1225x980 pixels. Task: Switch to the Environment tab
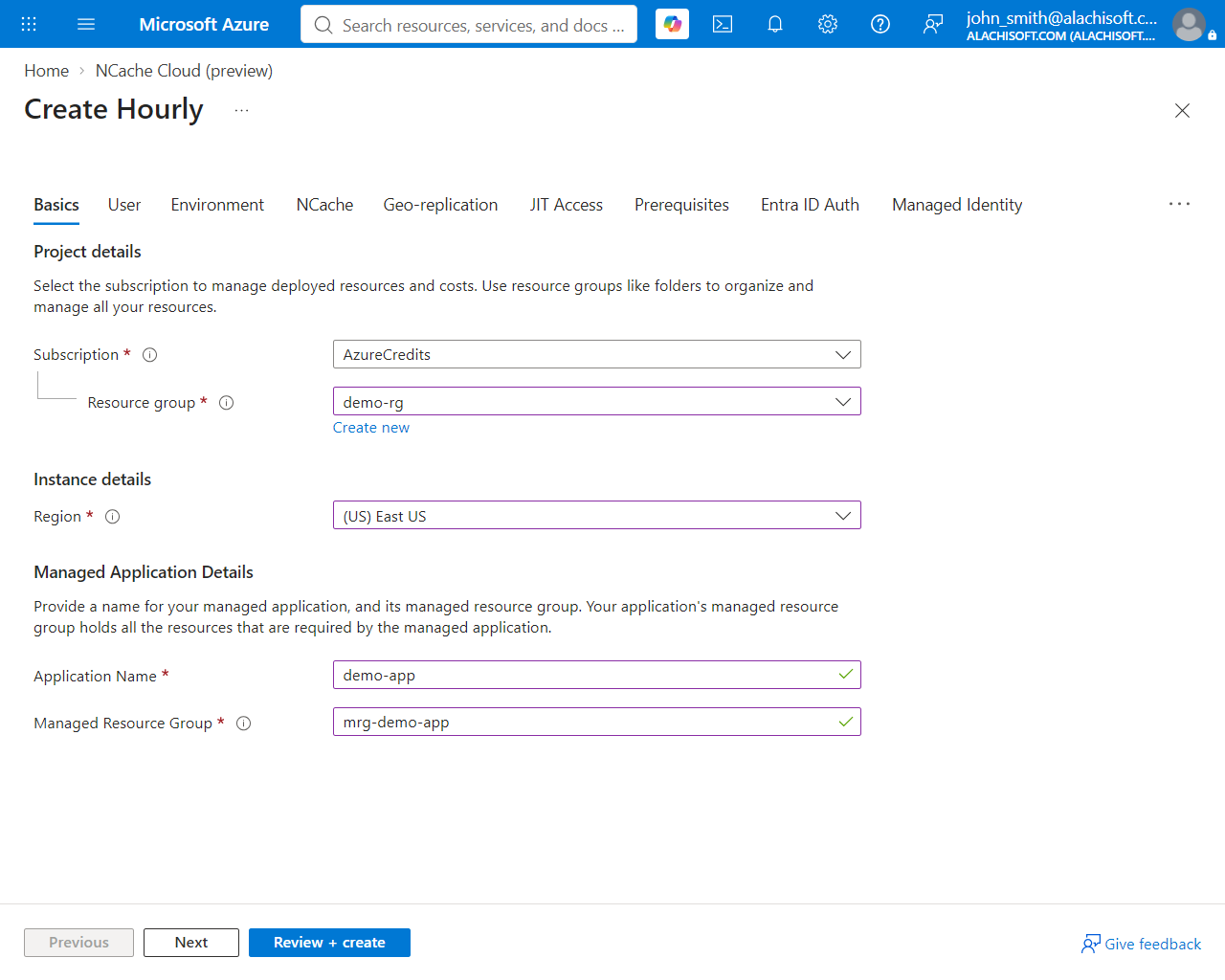[x=217, y=205]
